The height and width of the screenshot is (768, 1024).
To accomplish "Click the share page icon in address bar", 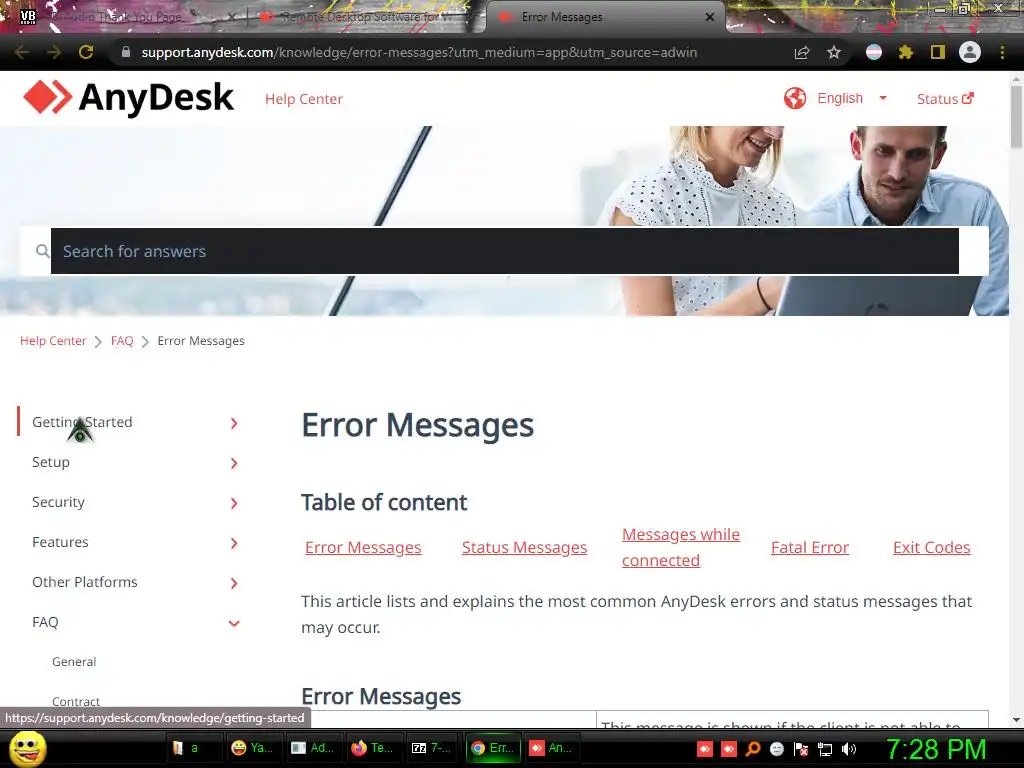I will 802,52.
